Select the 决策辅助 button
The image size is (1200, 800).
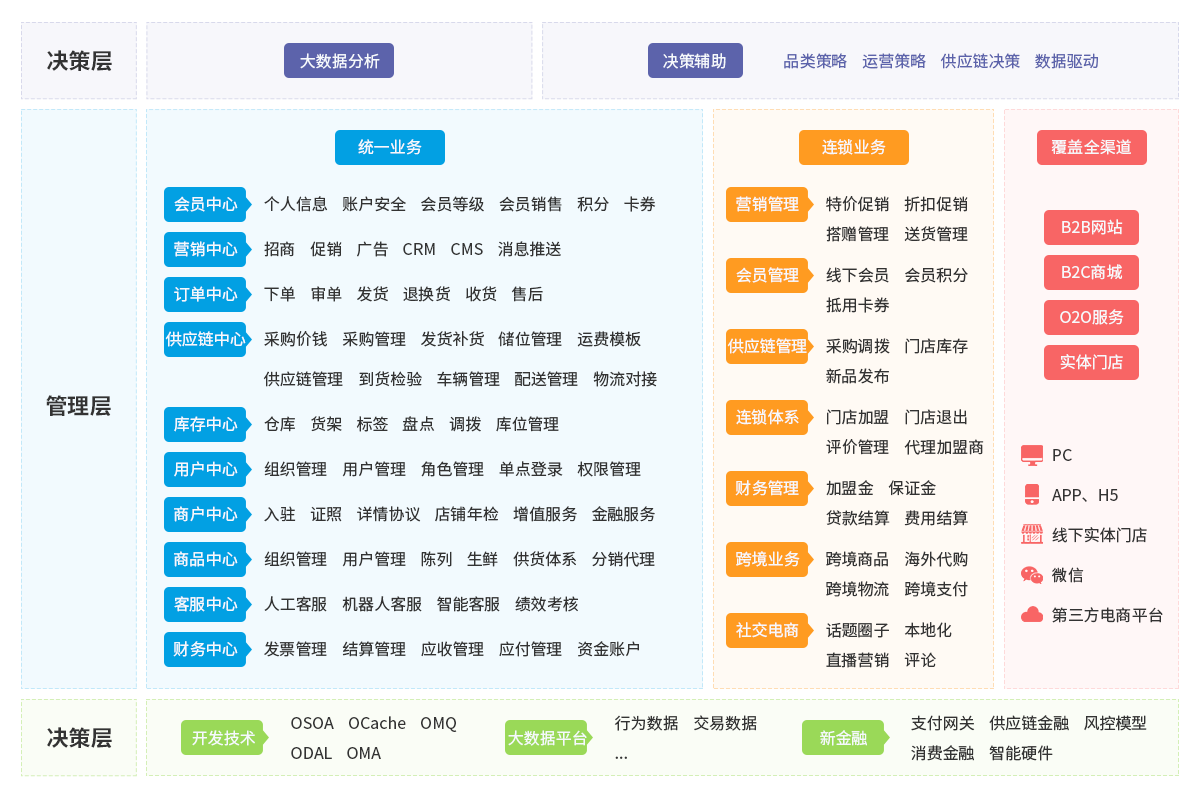click(695, 61)
